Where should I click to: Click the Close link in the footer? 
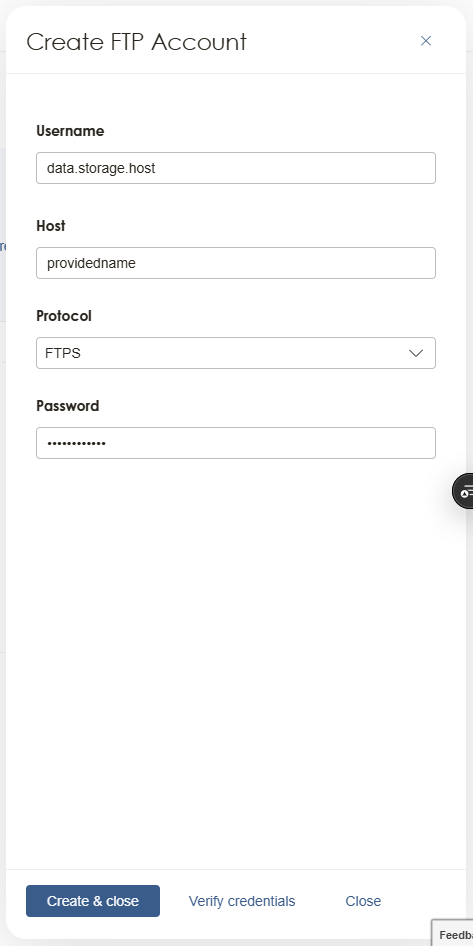click(x=363, y=901)
